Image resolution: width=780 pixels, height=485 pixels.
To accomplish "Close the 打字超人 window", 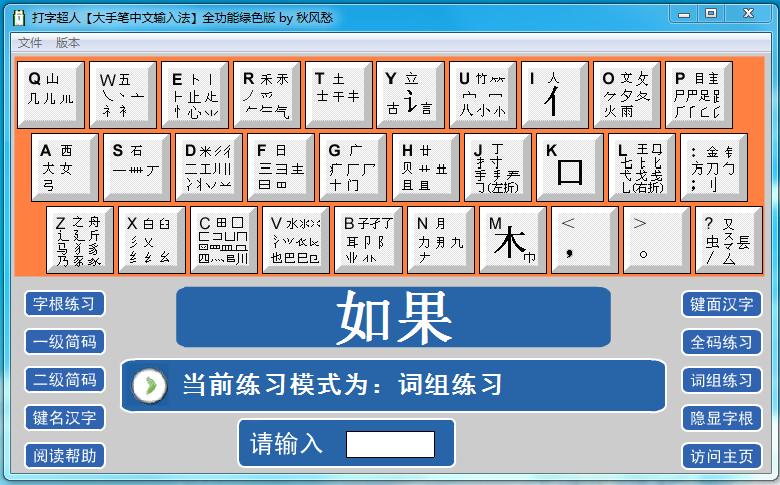I will pos(748,14).
